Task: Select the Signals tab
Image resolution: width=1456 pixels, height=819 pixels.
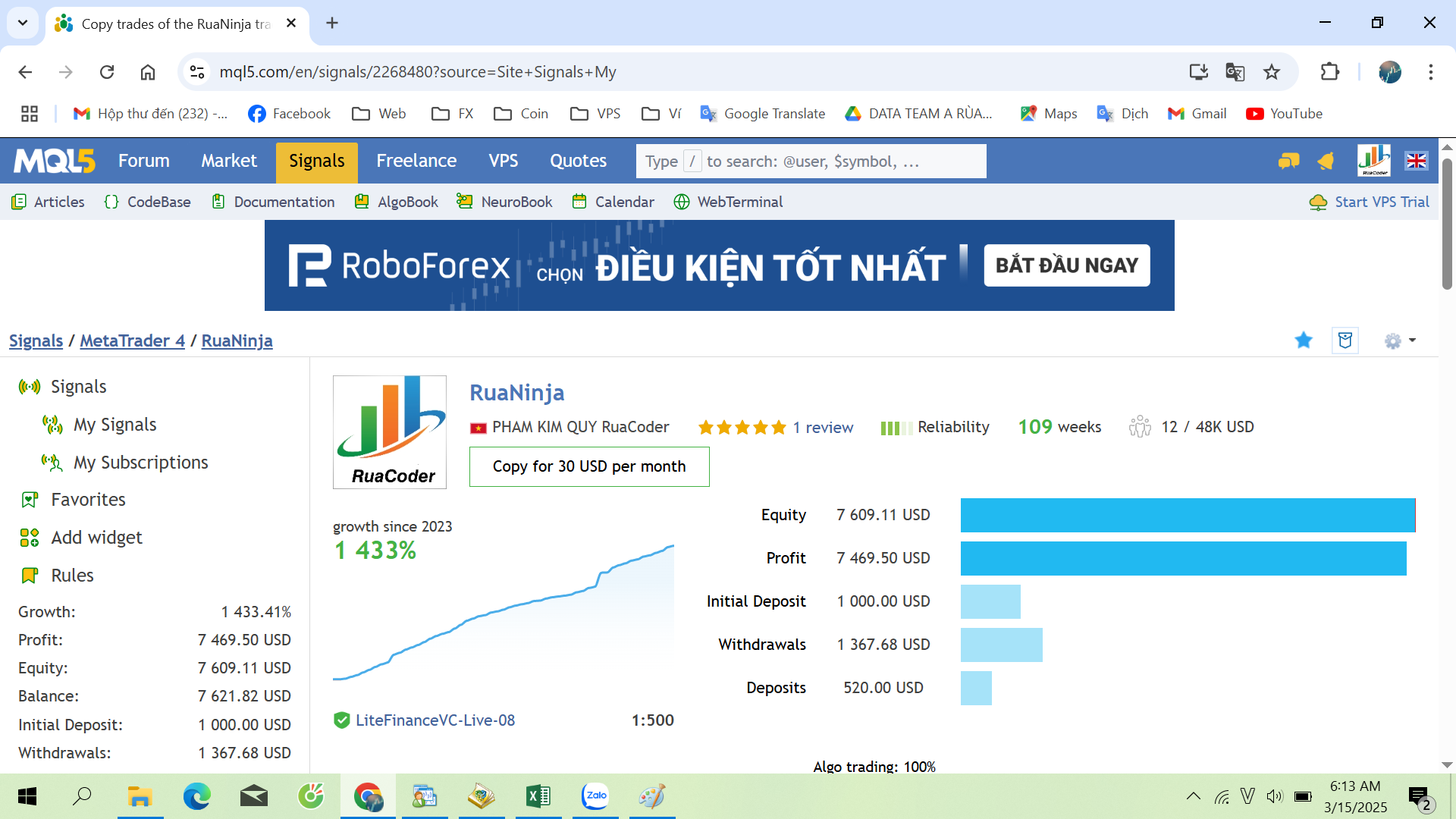Action: [x=317, y=162]
